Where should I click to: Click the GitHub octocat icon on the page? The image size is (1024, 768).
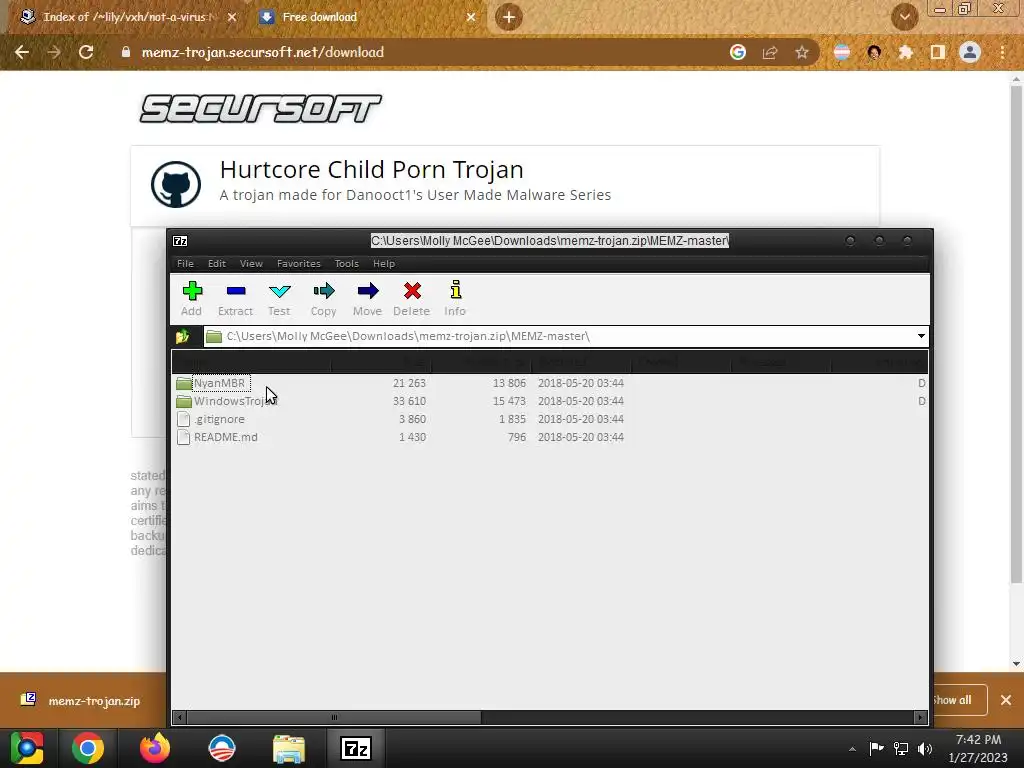tap(176, 184)
